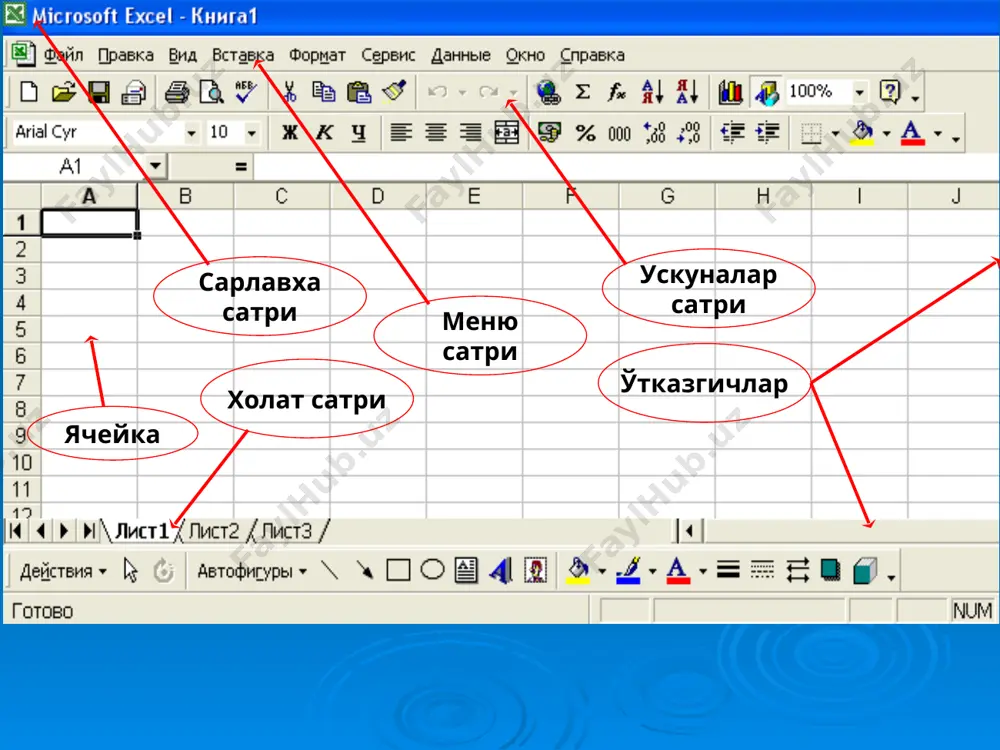Screen dimensions: 1000x750
Task: Click Increase Decimal icon
Action: pos(654,133)
